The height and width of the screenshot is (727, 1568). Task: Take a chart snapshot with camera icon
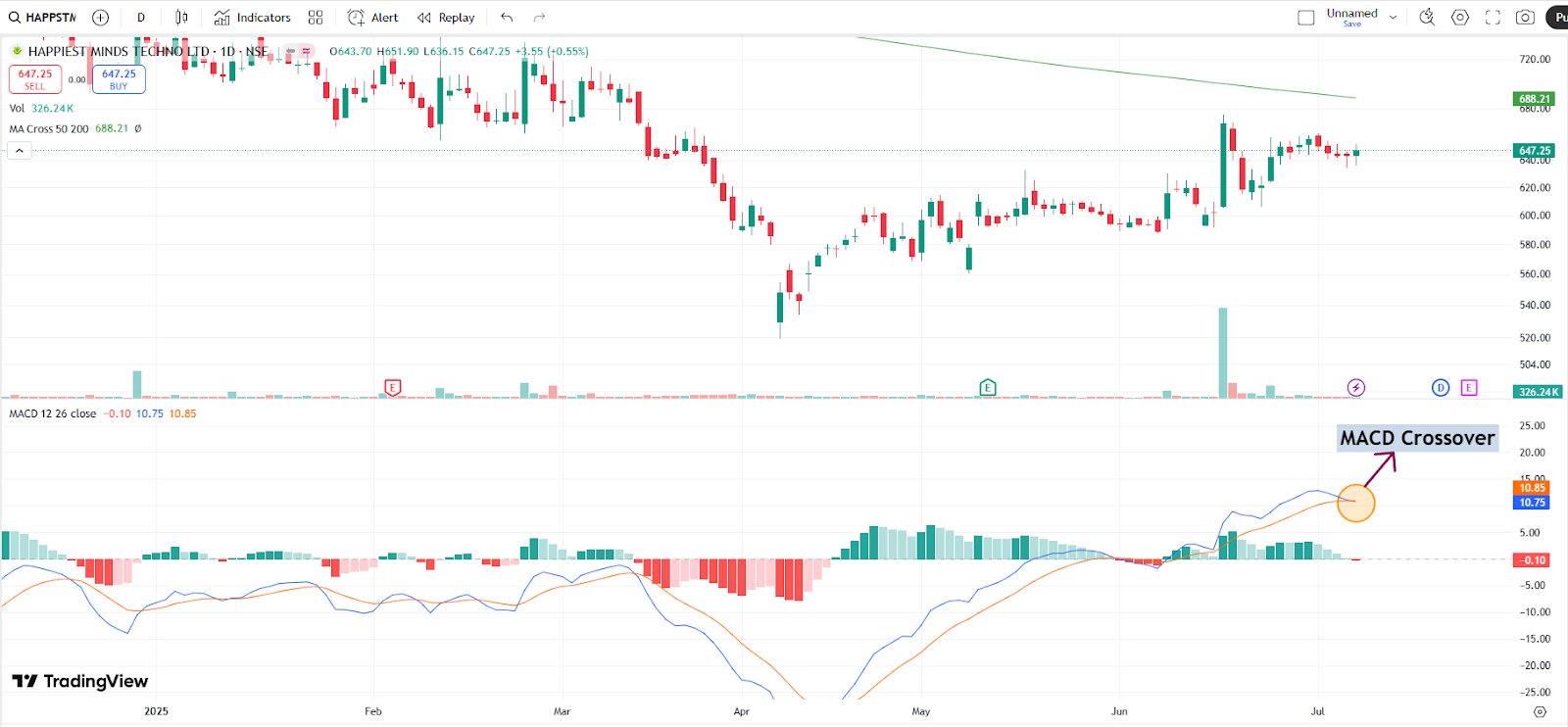coord(1525,18)
